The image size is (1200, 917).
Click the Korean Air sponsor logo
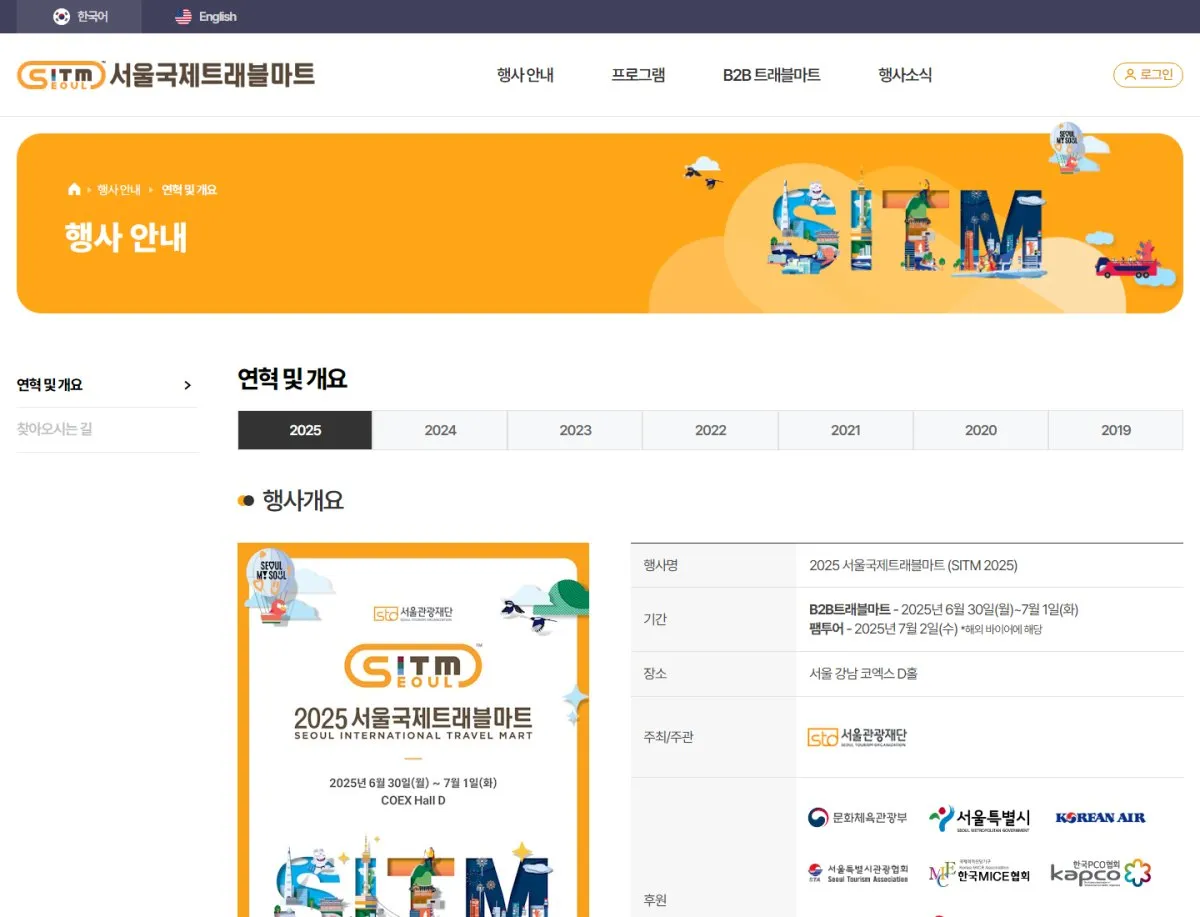1100,817
